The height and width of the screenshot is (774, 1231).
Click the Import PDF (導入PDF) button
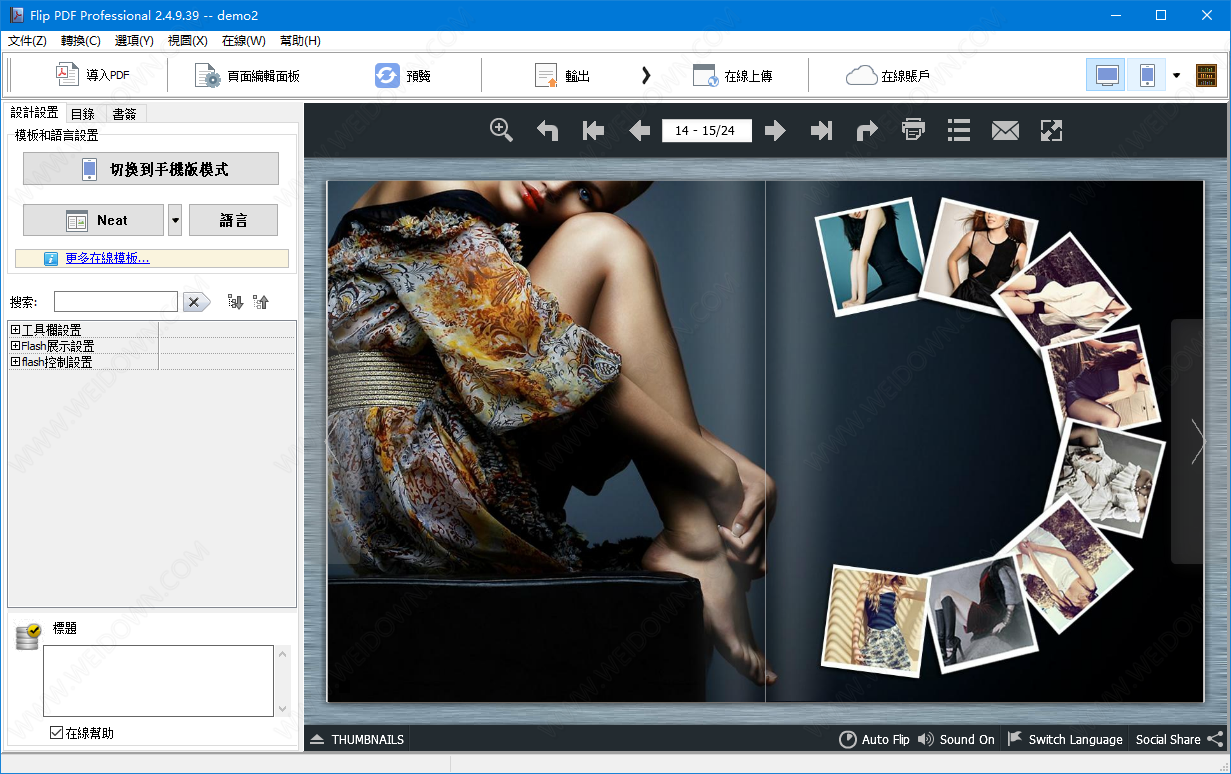[x=92, y=75]
